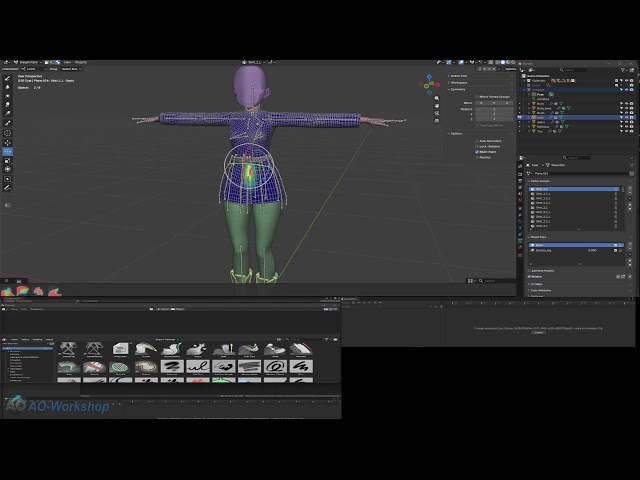Open the Options dropdown in viewport header

pos(511,69)
